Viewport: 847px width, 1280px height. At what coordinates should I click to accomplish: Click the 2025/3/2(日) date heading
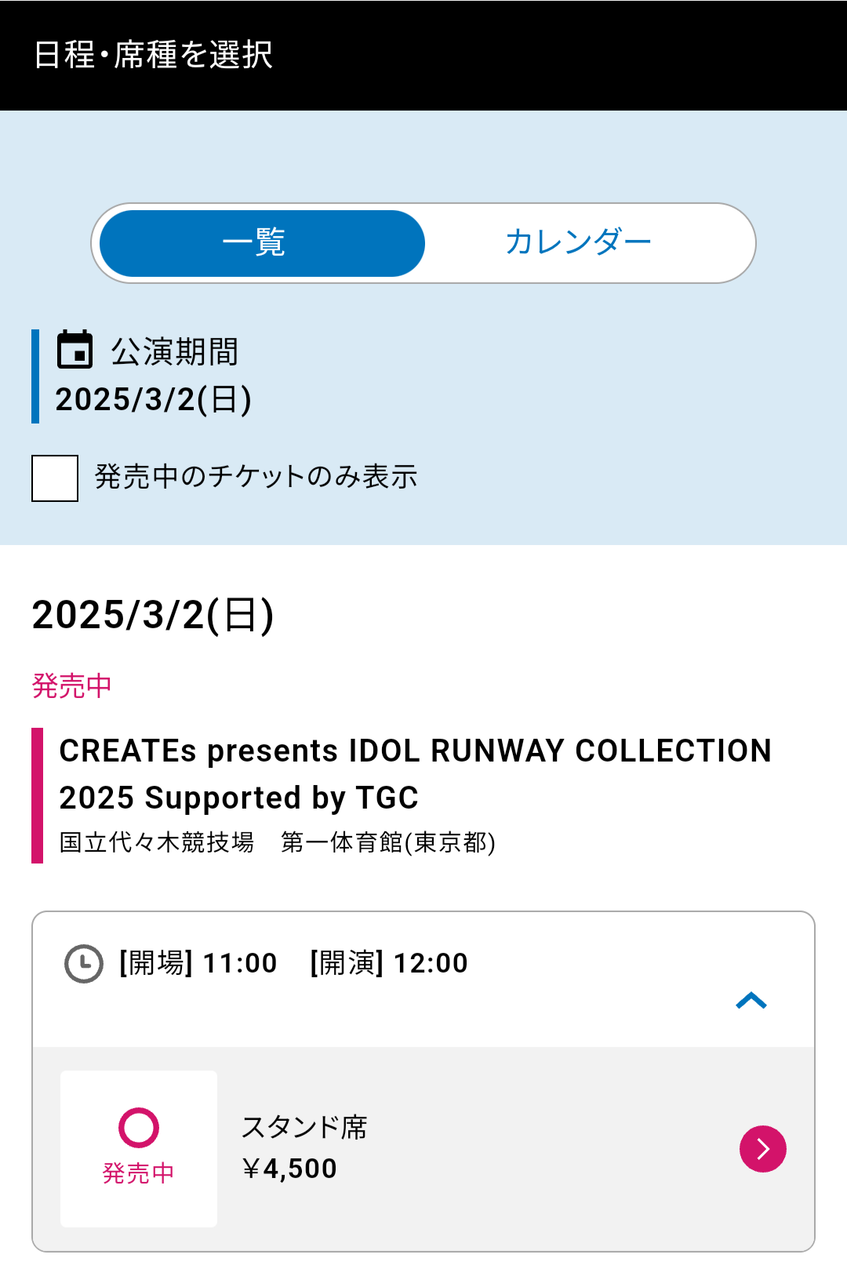(153, 615)
